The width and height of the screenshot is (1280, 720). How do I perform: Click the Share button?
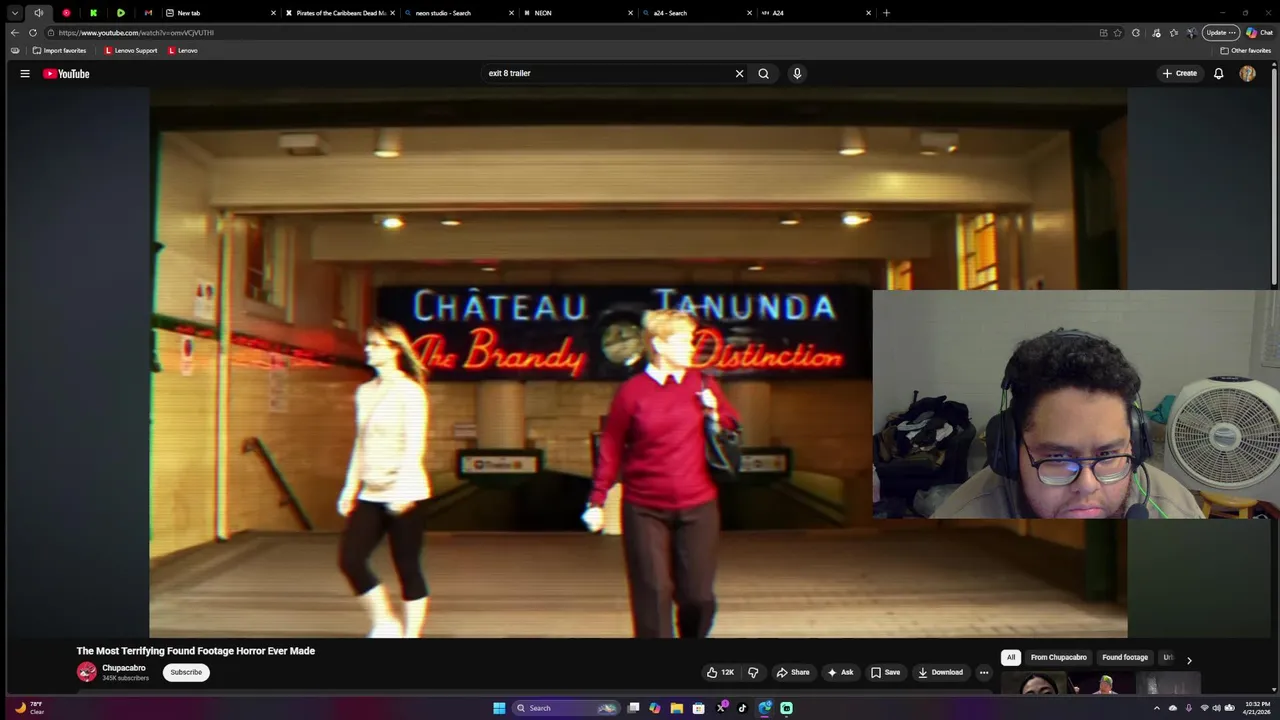point(793,672)
